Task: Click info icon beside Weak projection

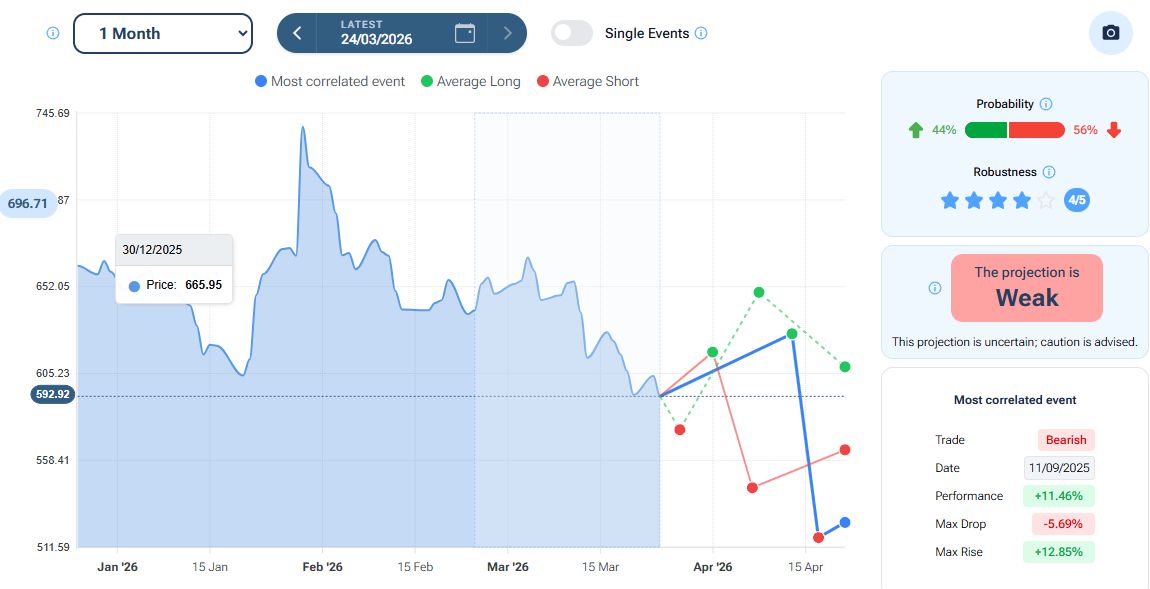Action: coord(935,288)
